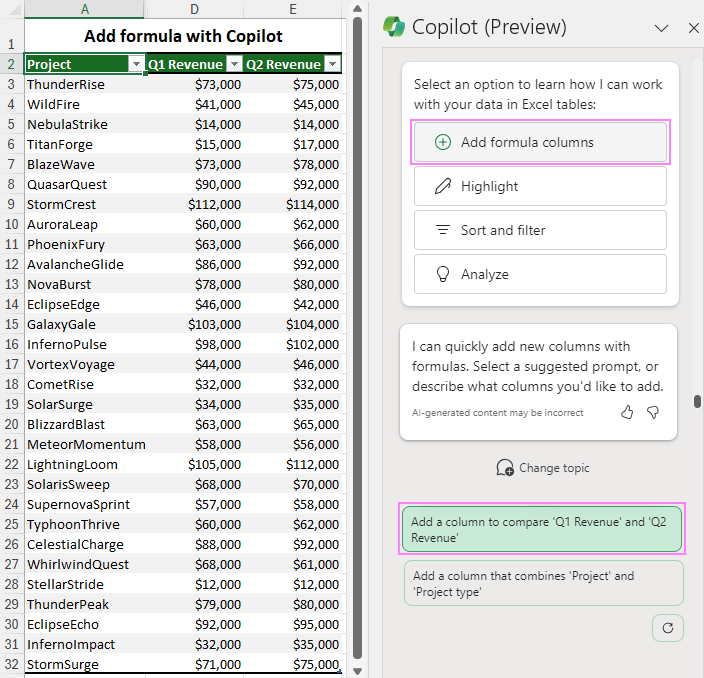Select cell containing BlazeWave
This screenshot has height=678, width=704.
[85, 164]
